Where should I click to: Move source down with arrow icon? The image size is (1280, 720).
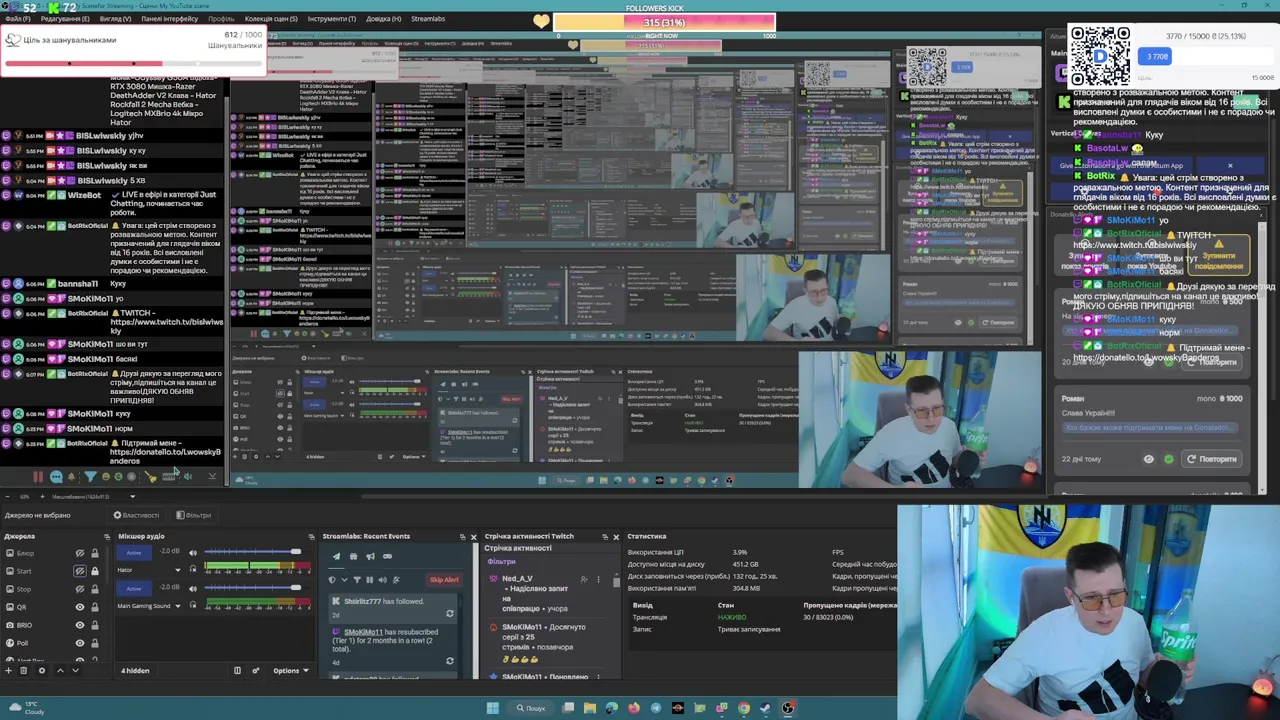pos(75,671)
